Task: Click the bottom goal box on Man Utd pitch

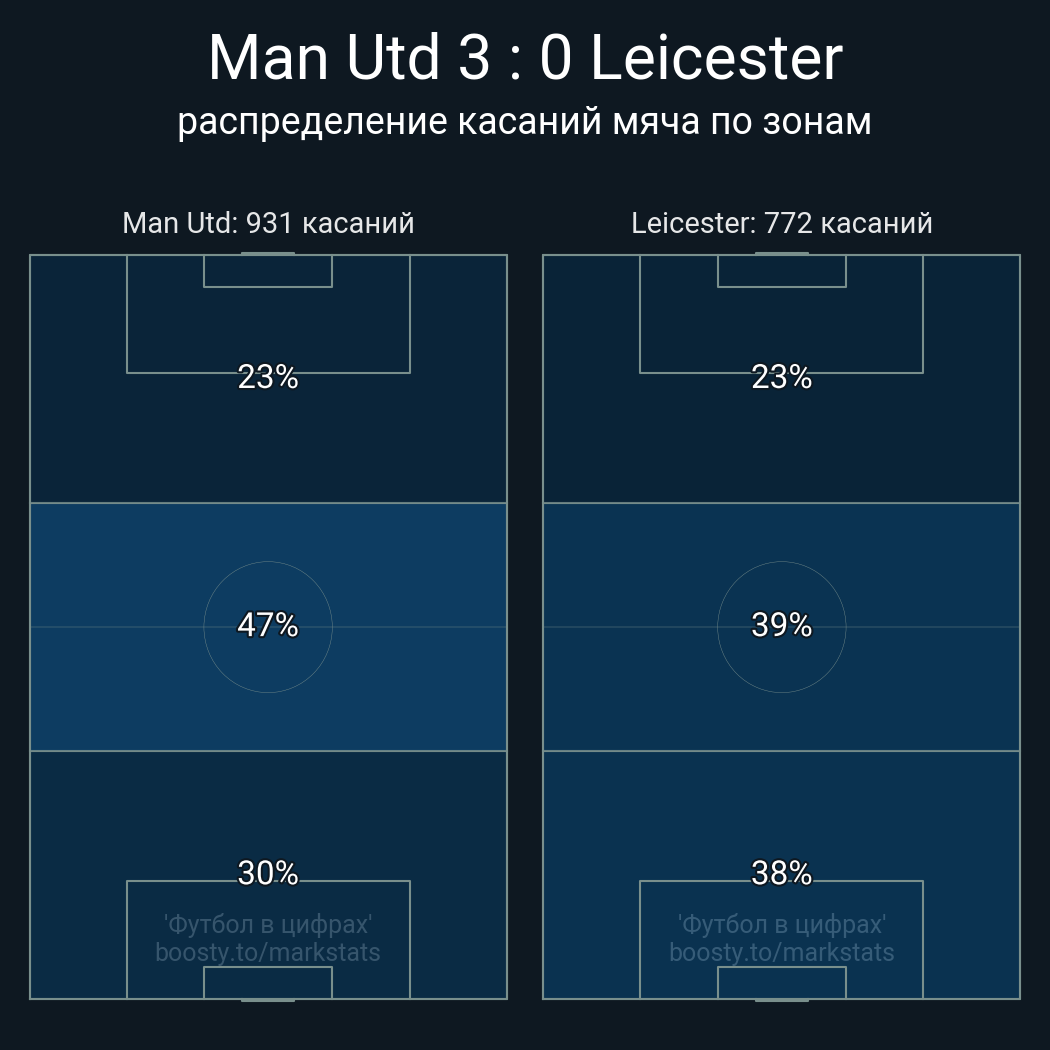Action: point(268,982)
